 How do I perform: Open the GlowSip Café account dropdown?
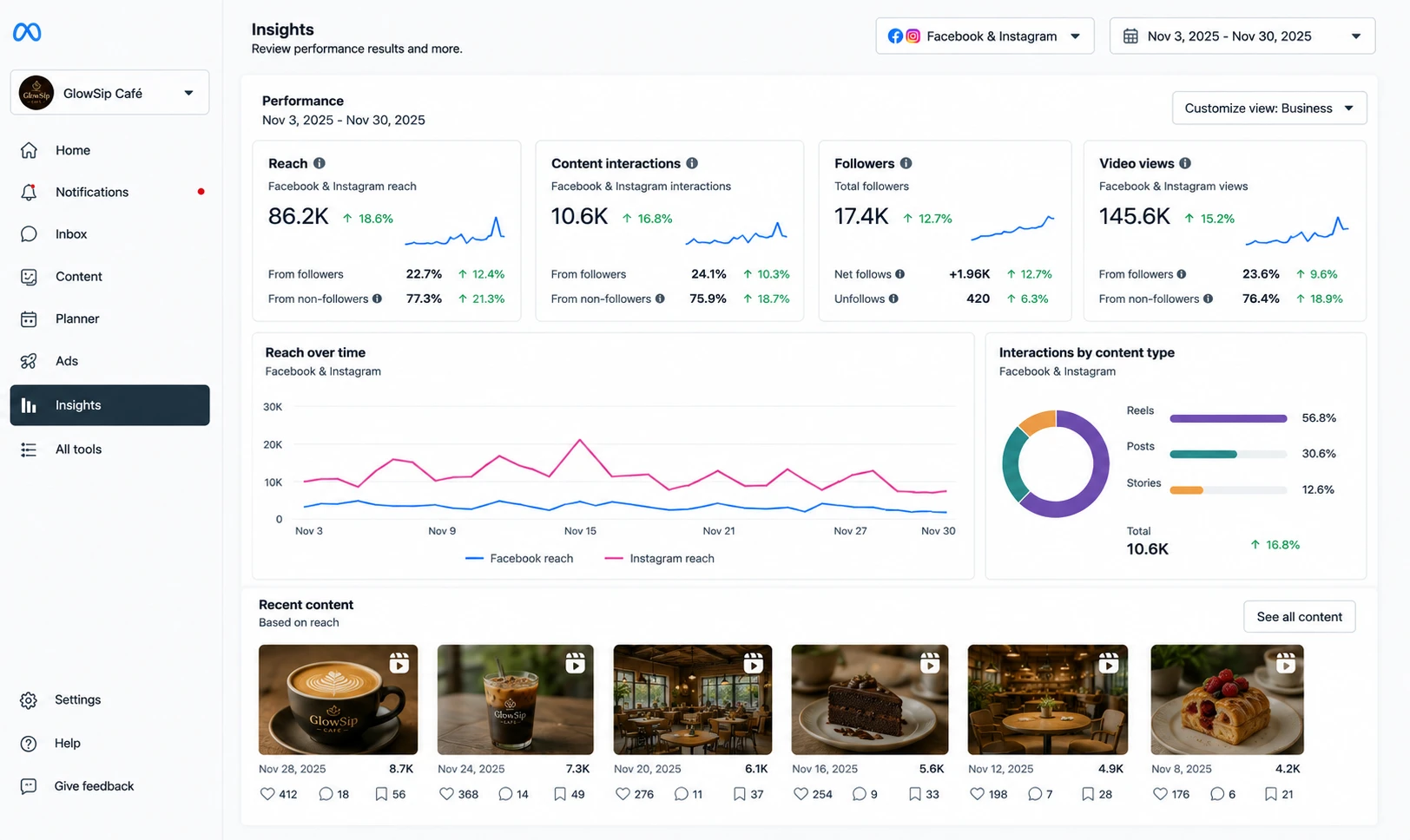pyautogui.click(x=109, y=93)
